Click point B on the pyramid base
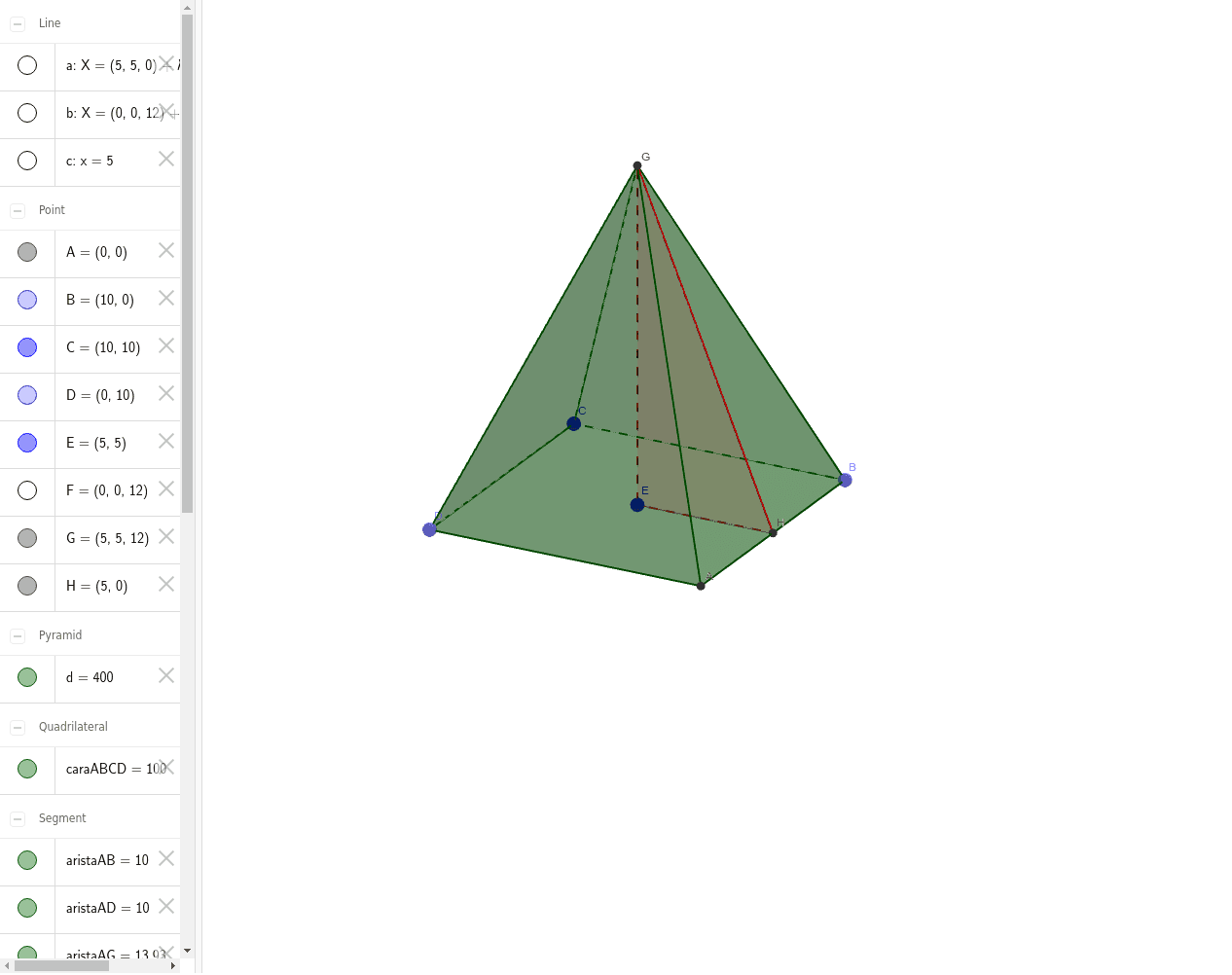Screen dimensions: 1232x975 (x=845, y=480)
